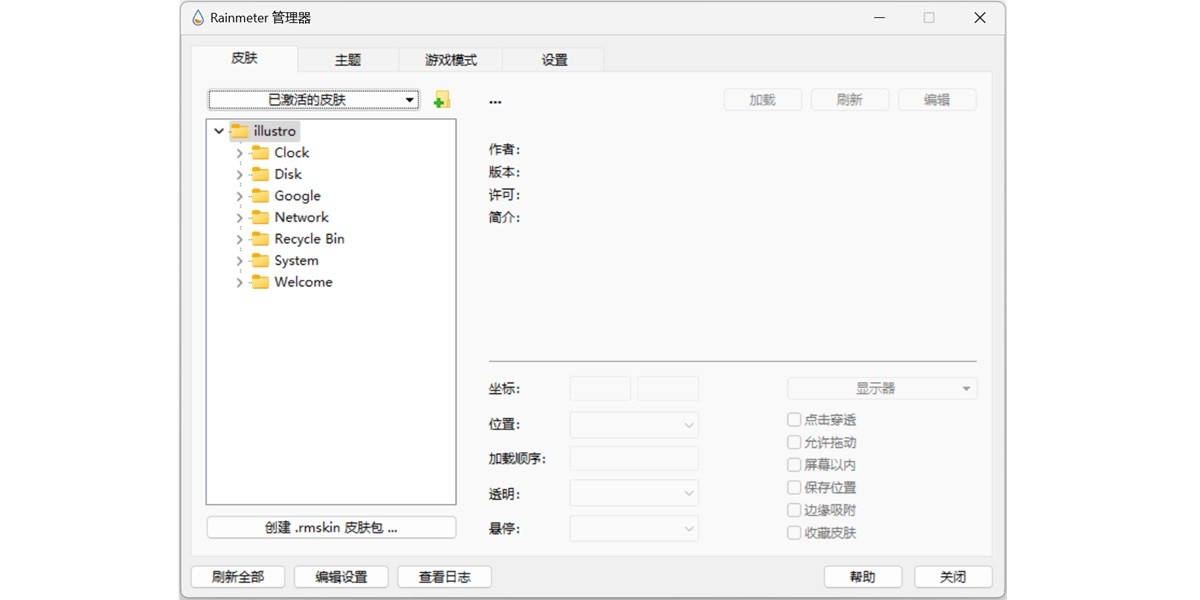
Task: Click the System folder icon
Action: pos(260,261)
